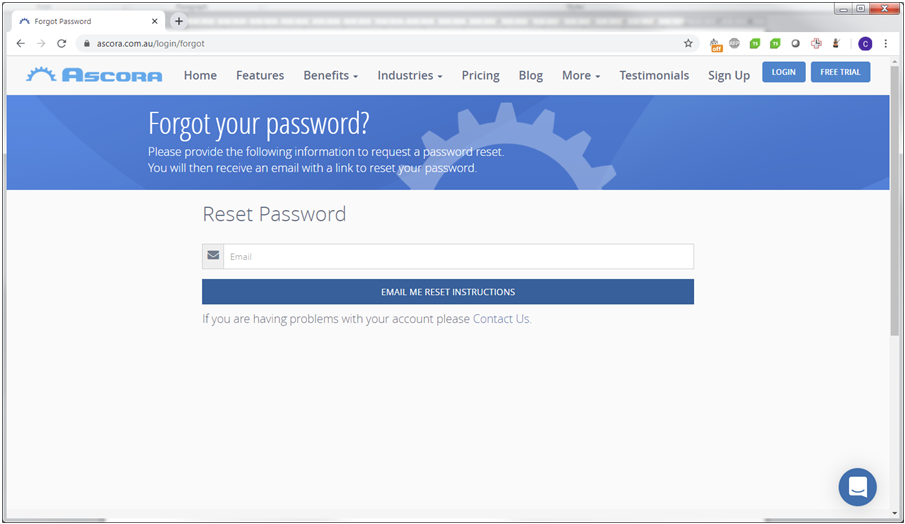Open the Chrome three-dot menu

pyautogui.click(x=886, y=44)
